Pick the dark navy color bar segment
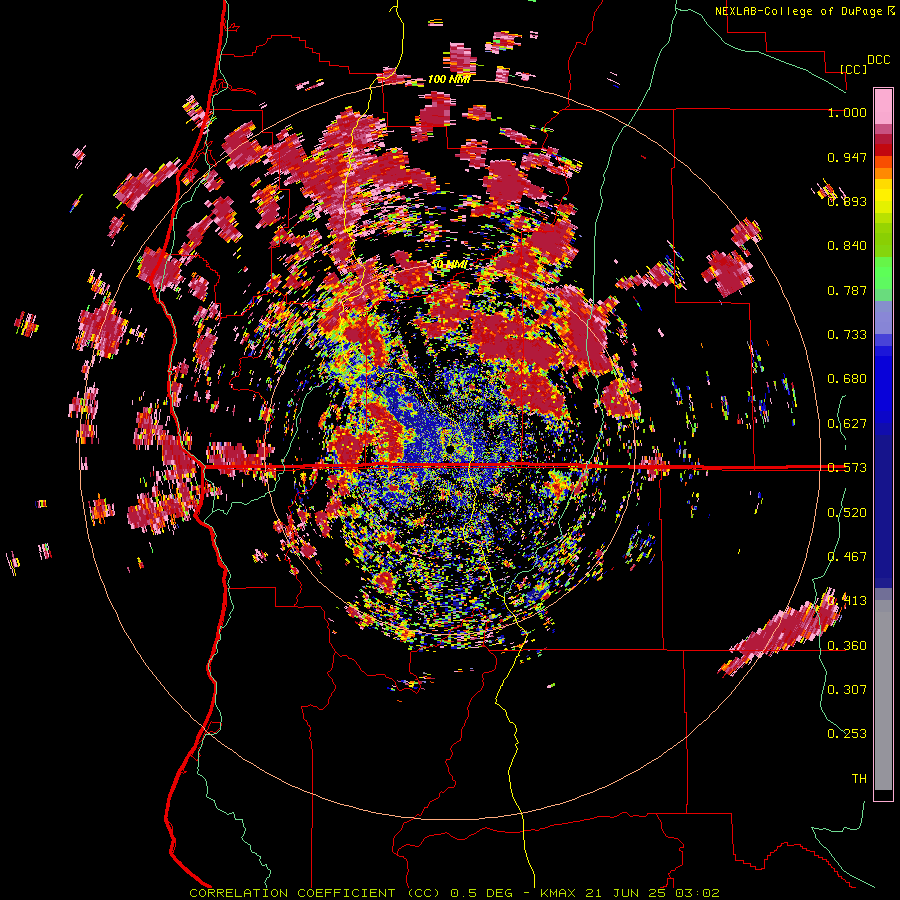Viewport: 900px width, 900px height. coord(883,511)
